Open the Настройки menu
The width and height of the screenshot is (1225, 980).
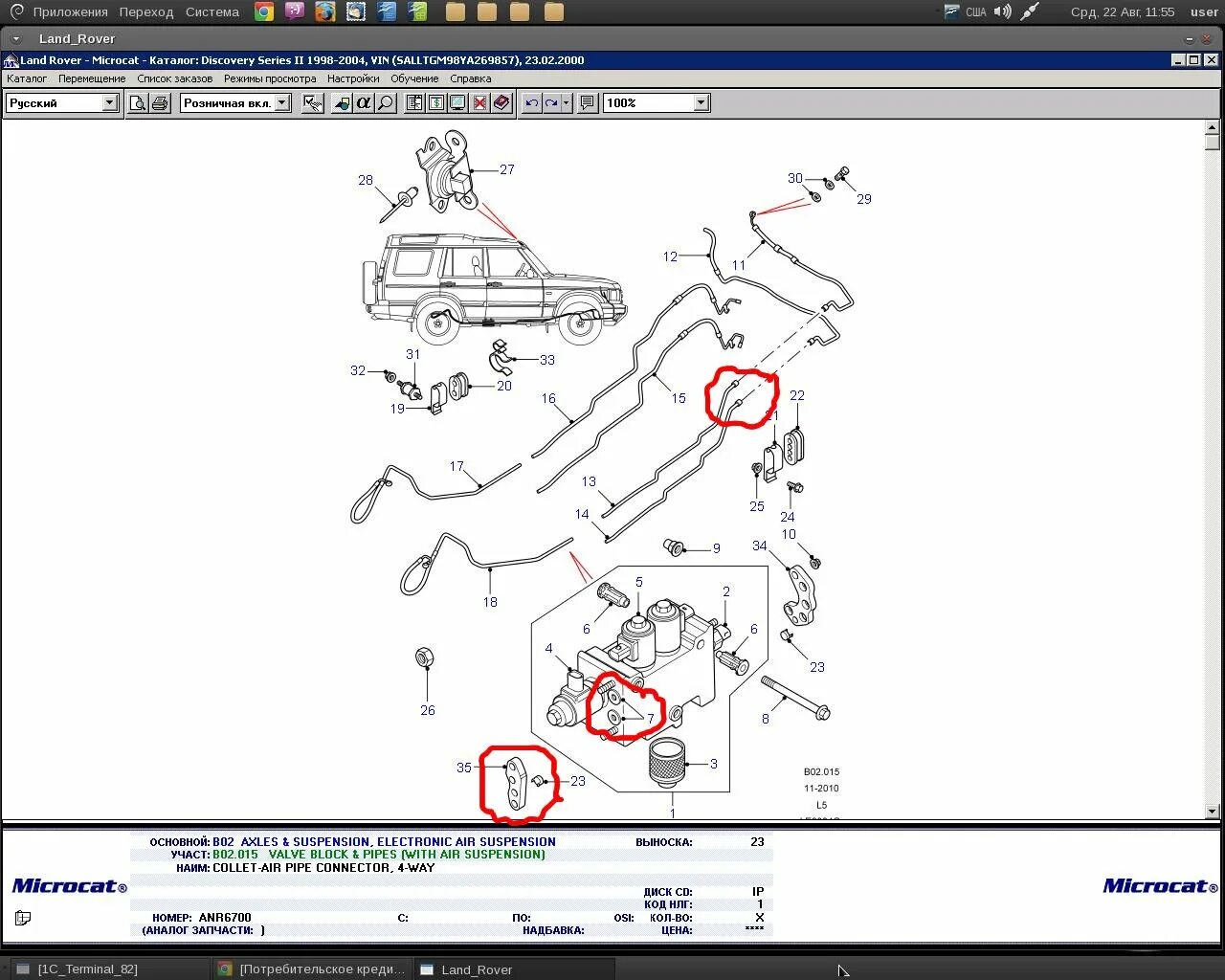353,78
